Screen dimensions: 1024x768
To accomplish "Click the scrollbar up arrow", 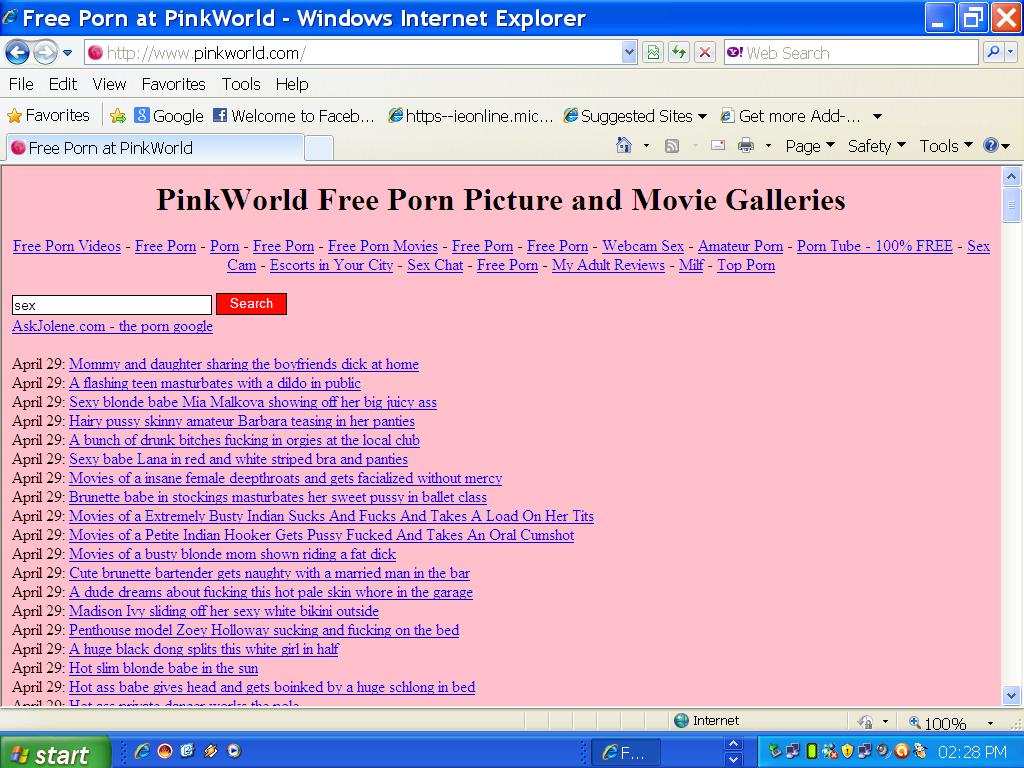I will click(1011, 176).
